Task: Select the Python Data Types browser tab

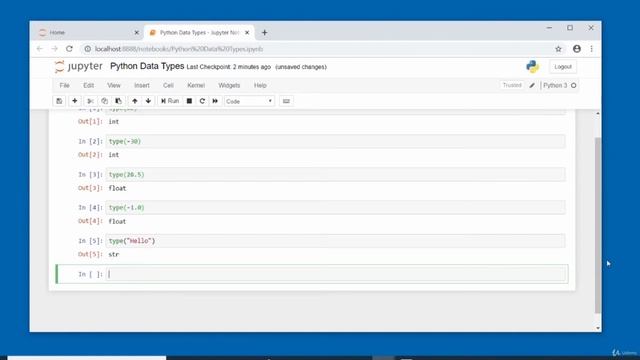Action: point(198,32)
